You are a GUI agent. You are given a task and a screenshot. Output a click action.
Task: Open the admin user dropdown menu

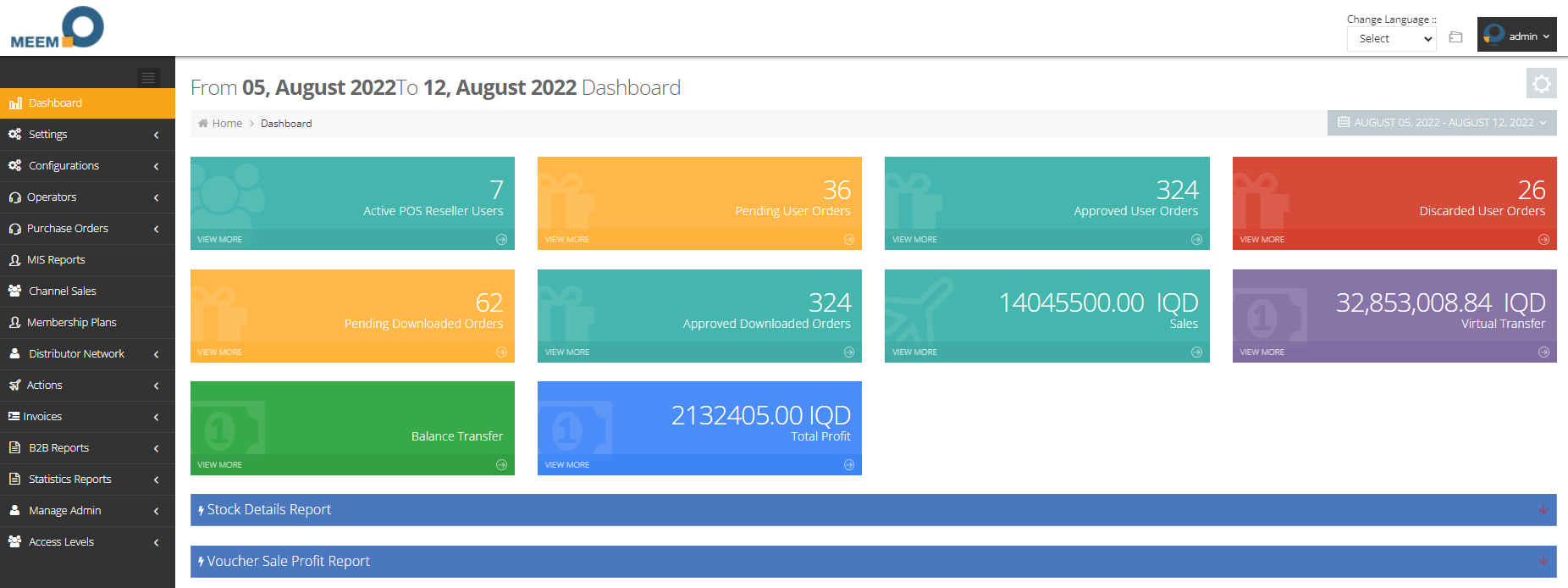(x=1516, y=35)
